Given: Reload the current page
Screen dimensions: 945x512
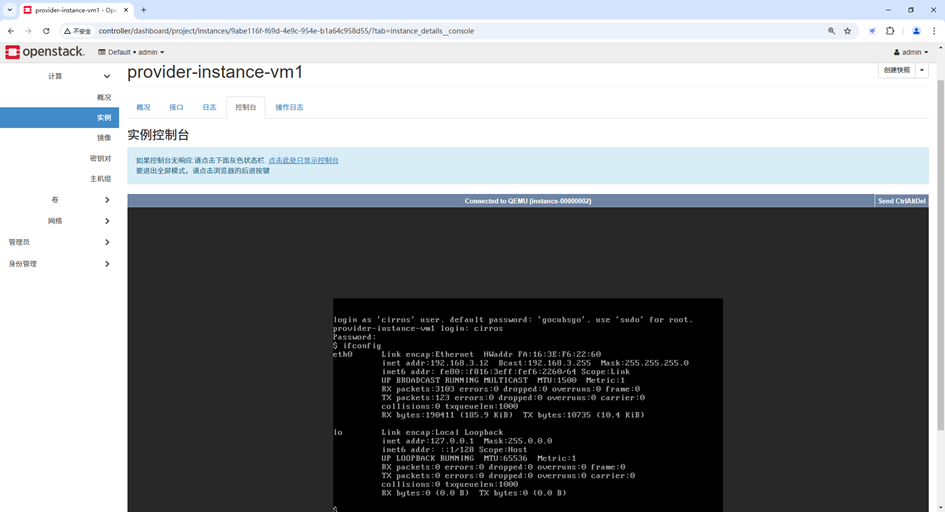Looking at the screenshot, I should pyautogui.click(x=46, y=31).
